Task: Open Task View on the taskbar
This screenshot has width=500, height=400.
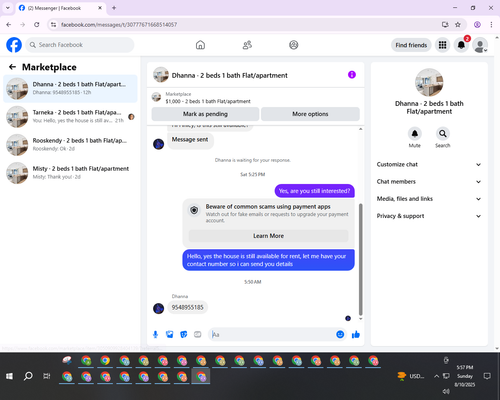Action: pos(47,376)
